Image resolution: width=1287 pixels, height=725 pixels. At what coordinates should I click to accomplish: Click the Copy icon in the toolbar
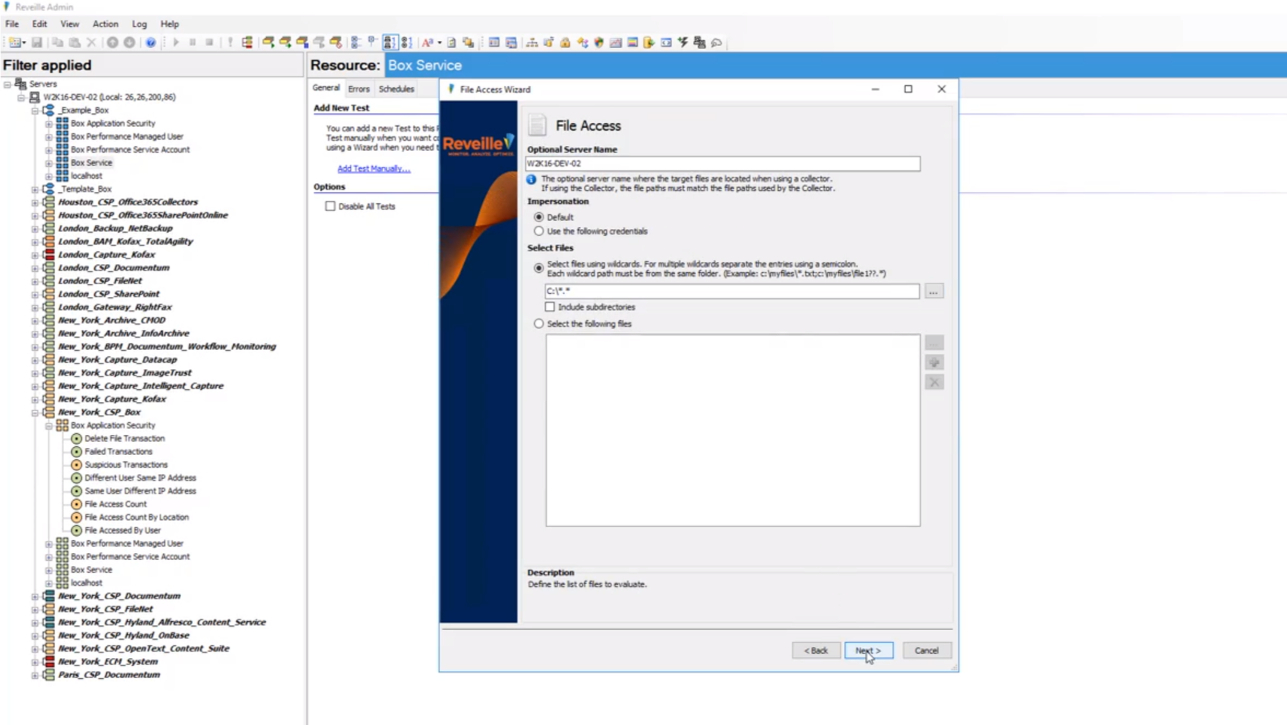(x=57, y=43)
